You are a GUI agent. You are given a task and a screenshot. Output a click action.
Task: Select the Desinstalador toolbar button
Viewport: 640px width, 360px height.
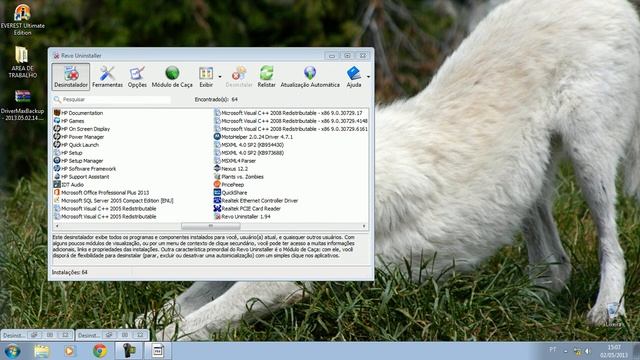pyautogui.click(x=71, y=76)
